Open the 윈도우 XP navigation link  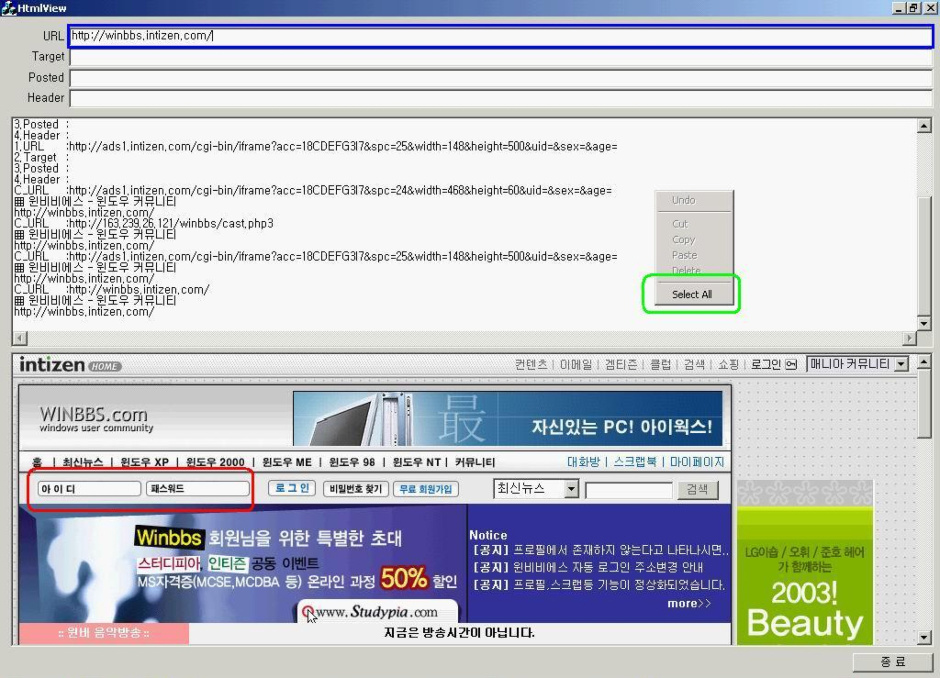click(144, 462)
